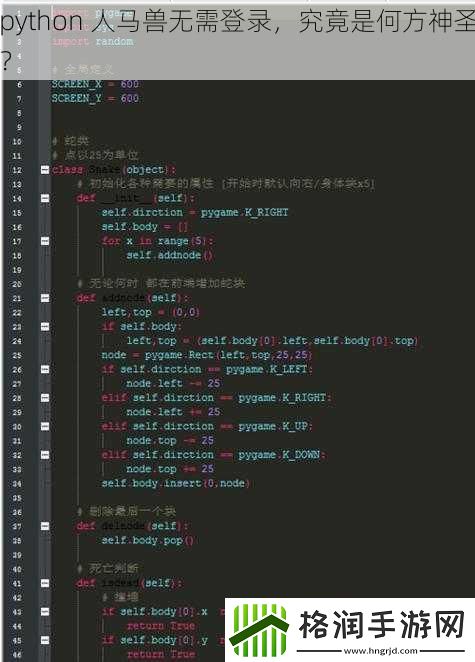The height and width of the screenshot is (662, 475).
Task: Collapse the for x in range(5) fold marker
Action: (45, 241)
